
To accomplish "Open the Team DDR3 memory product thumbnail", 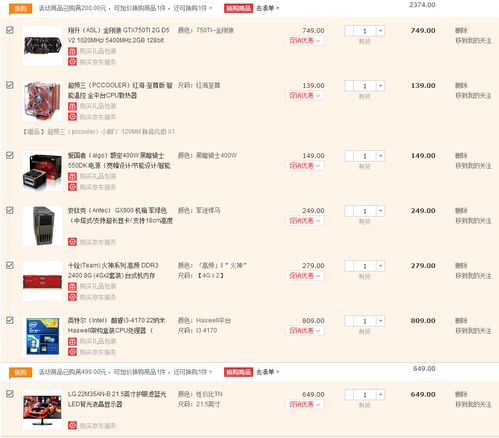I will pyautogui.click(x=42, y=281).
